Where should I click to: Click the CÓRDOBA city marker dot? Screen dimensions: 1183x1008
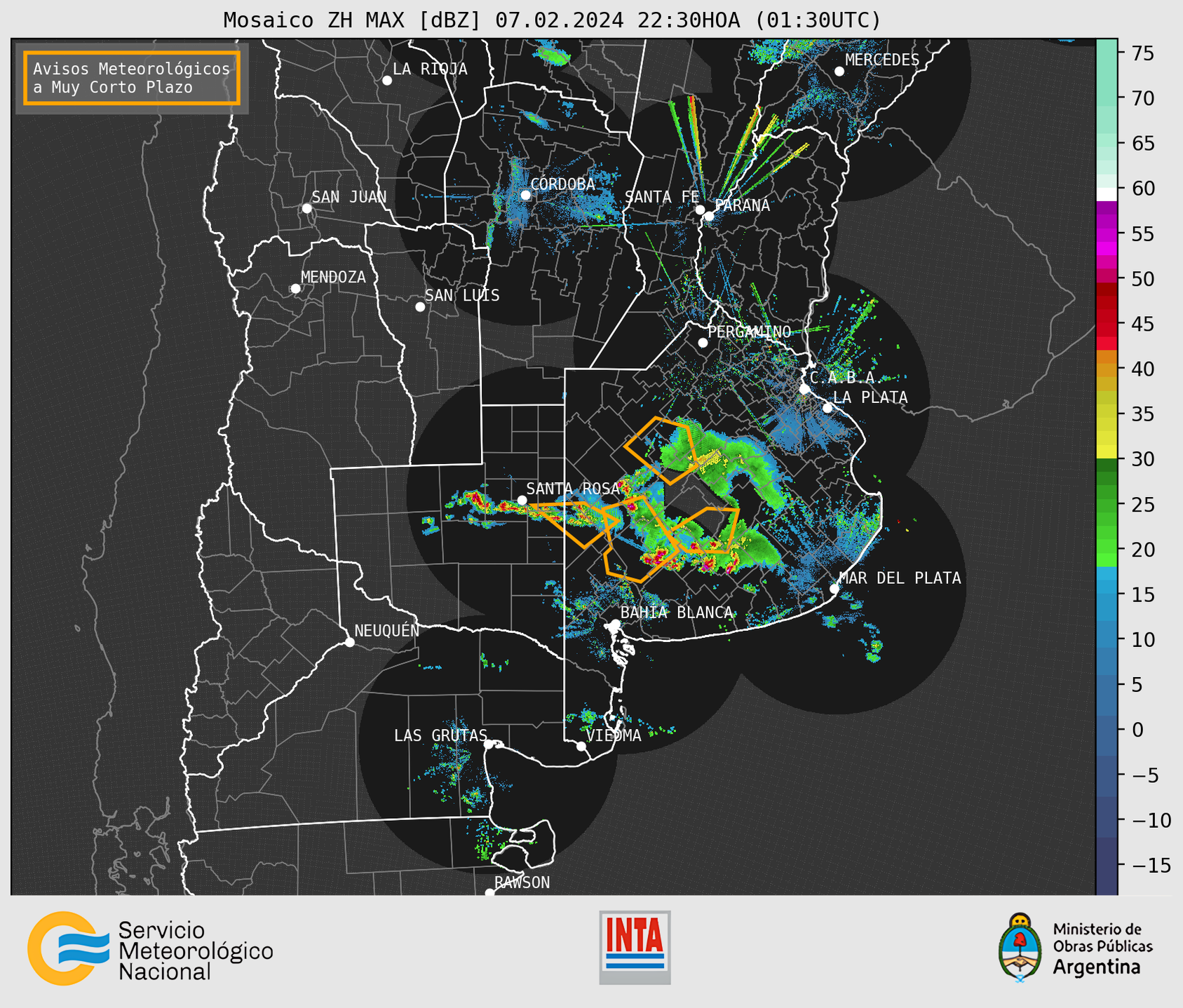tap(525, 195)
